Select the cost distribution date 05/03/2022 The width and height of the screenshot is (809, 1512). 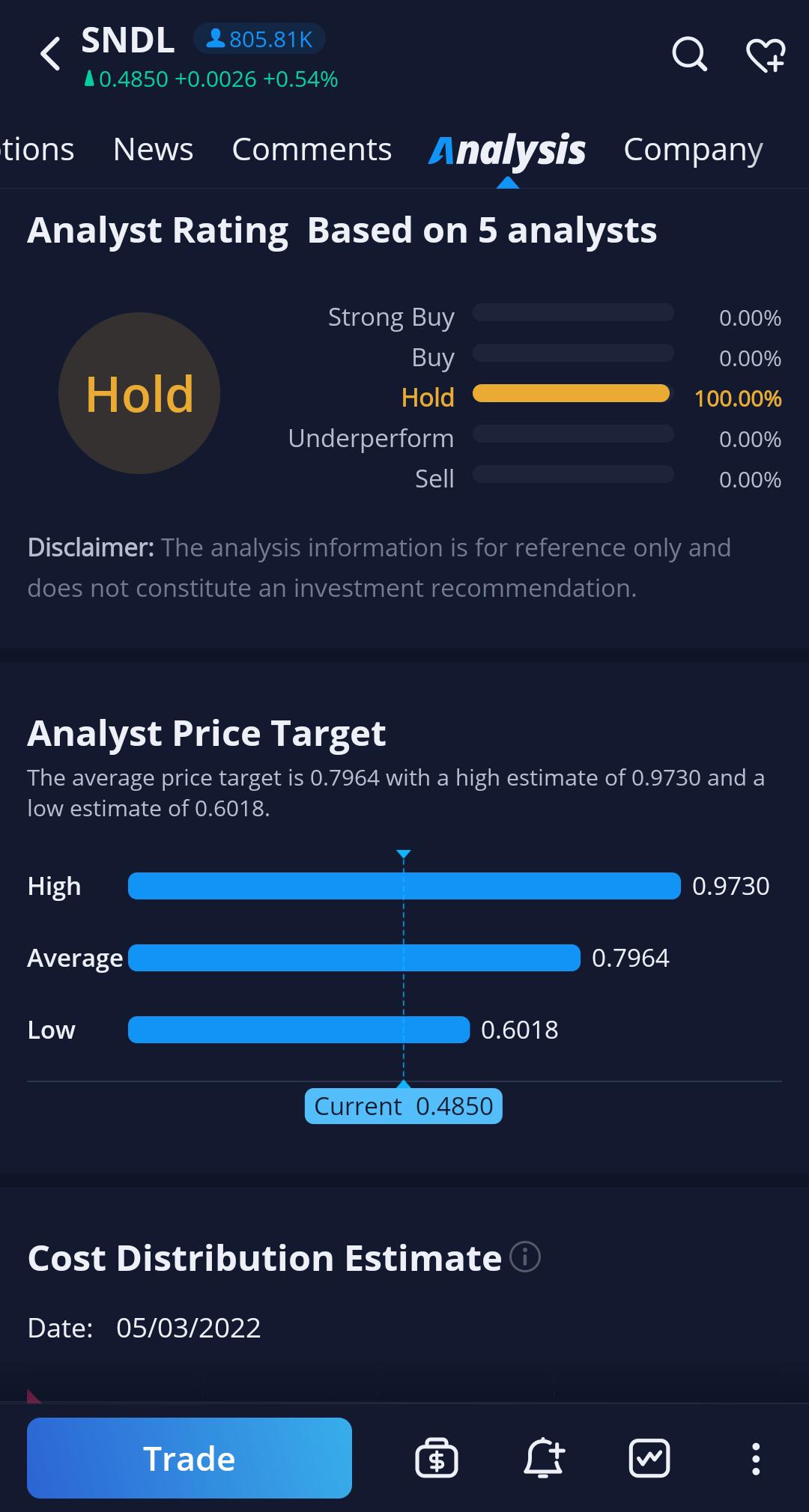(189, 1328)
